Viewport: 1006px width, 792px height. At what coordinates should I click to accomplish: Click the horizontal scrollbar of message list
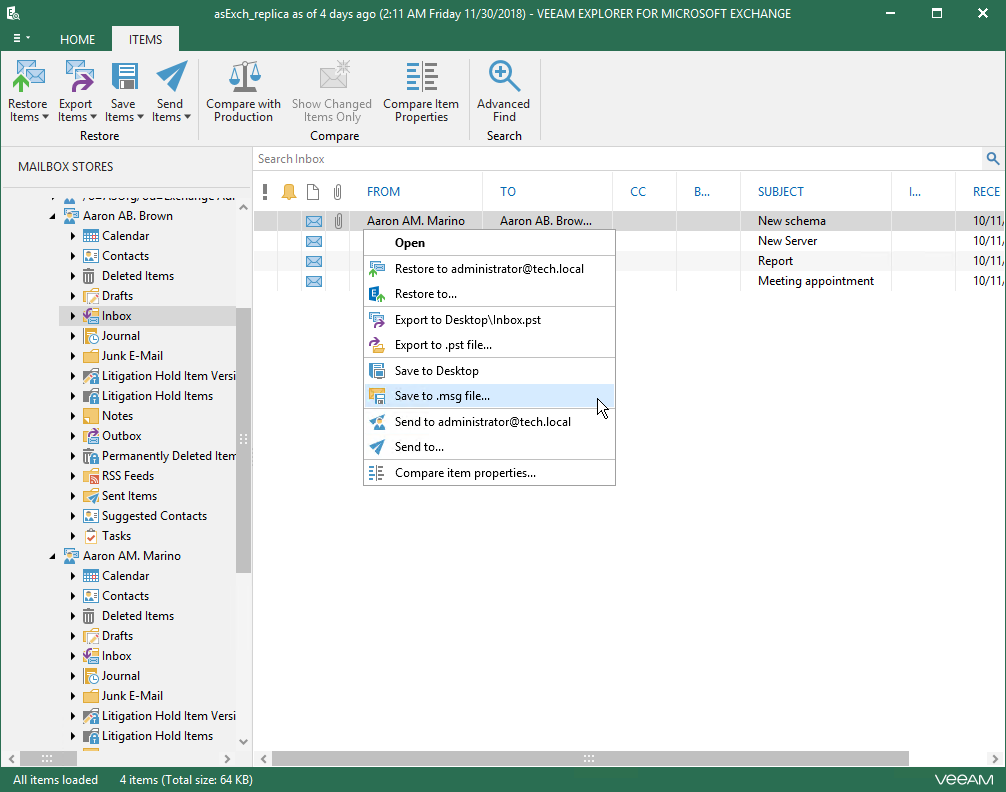590,759
